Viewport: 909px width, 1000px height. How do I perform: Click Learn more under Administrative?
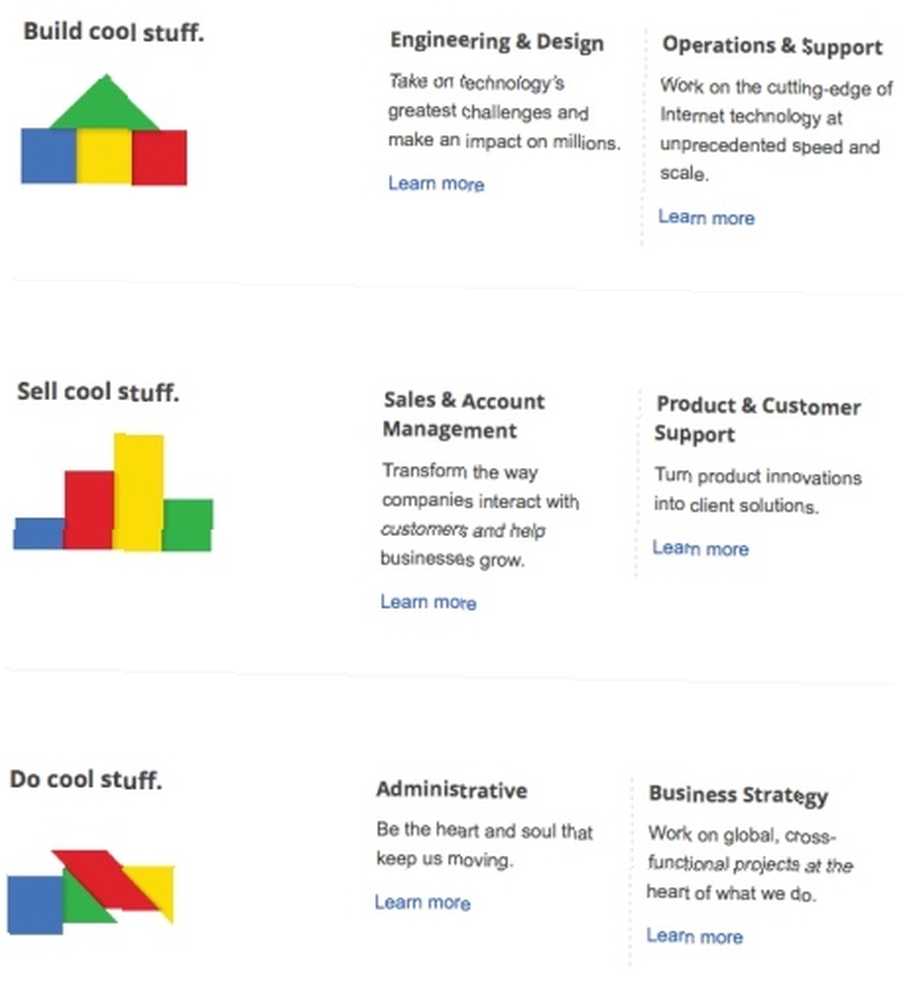click(x=423, y=902)
